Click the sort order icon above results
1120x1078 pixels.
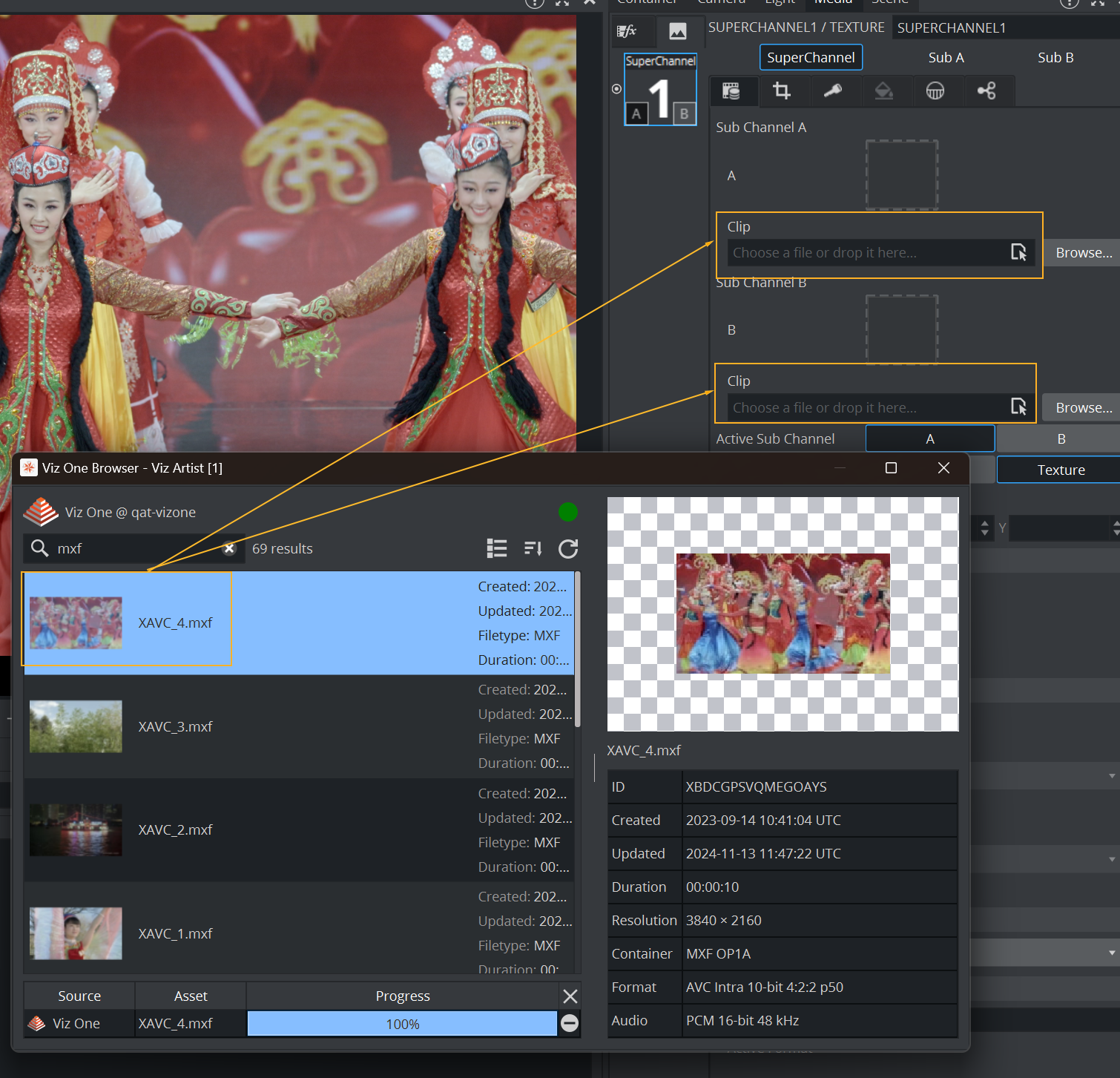533,548
